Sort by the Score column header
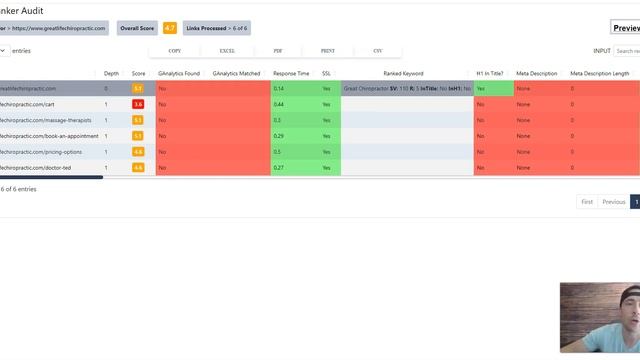 pos(138,73)
